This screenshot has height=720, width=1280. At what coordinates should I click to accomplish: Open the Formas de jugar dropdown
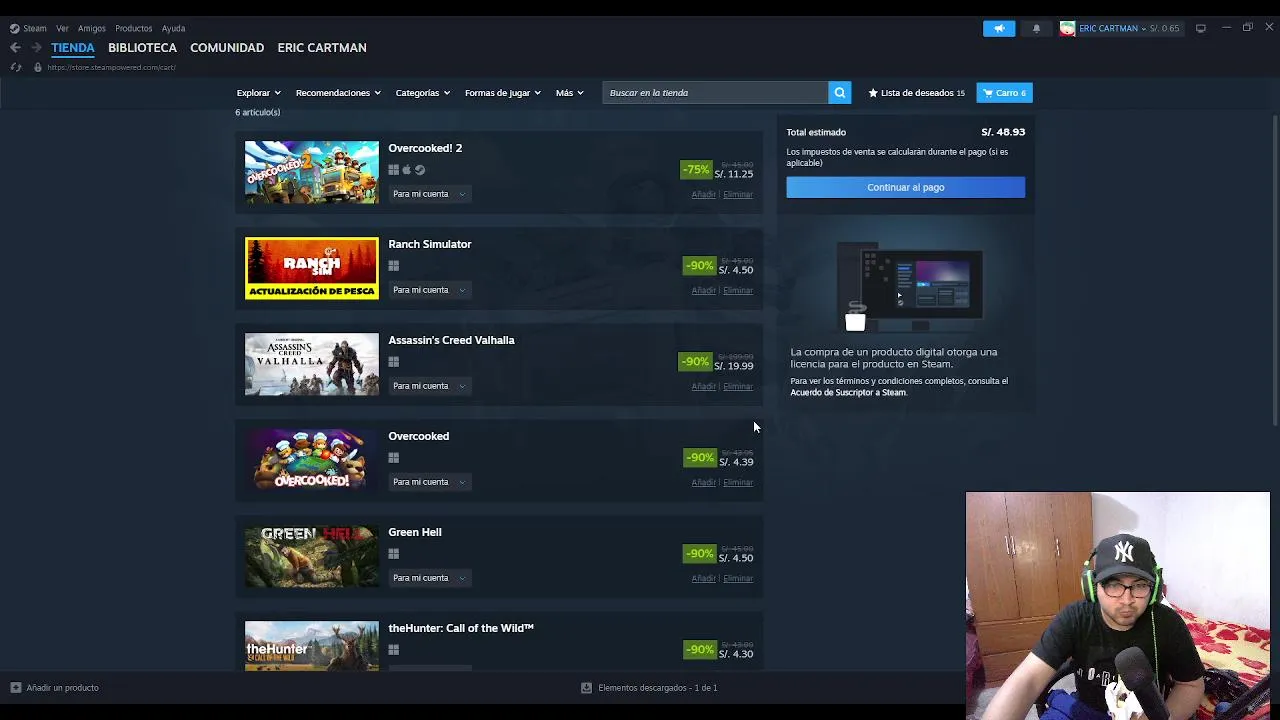(503, 93)
